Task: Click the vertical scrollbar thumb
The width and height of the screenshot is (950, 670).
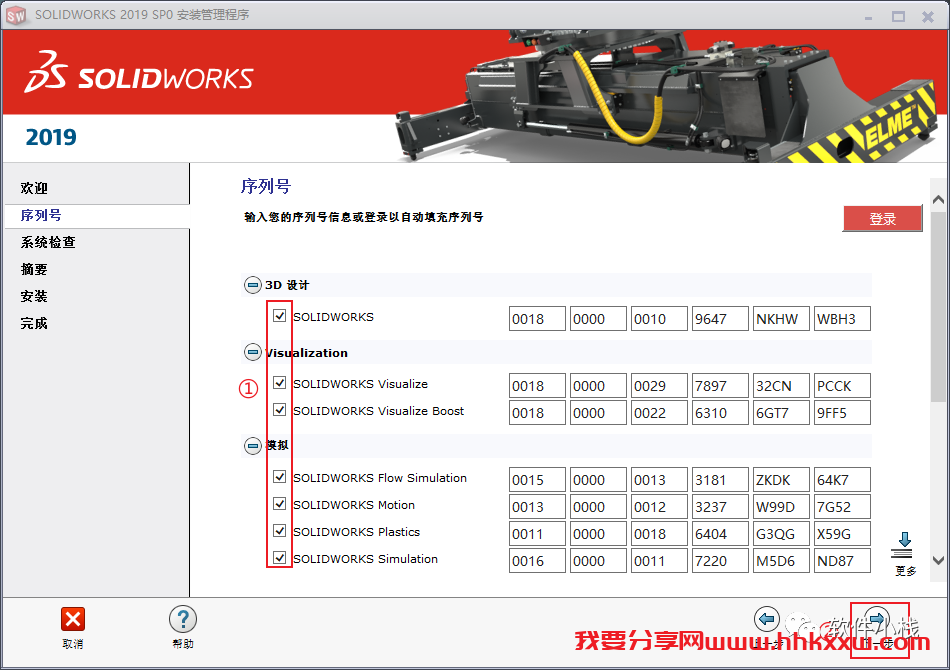Action: [x=938, y=306]
